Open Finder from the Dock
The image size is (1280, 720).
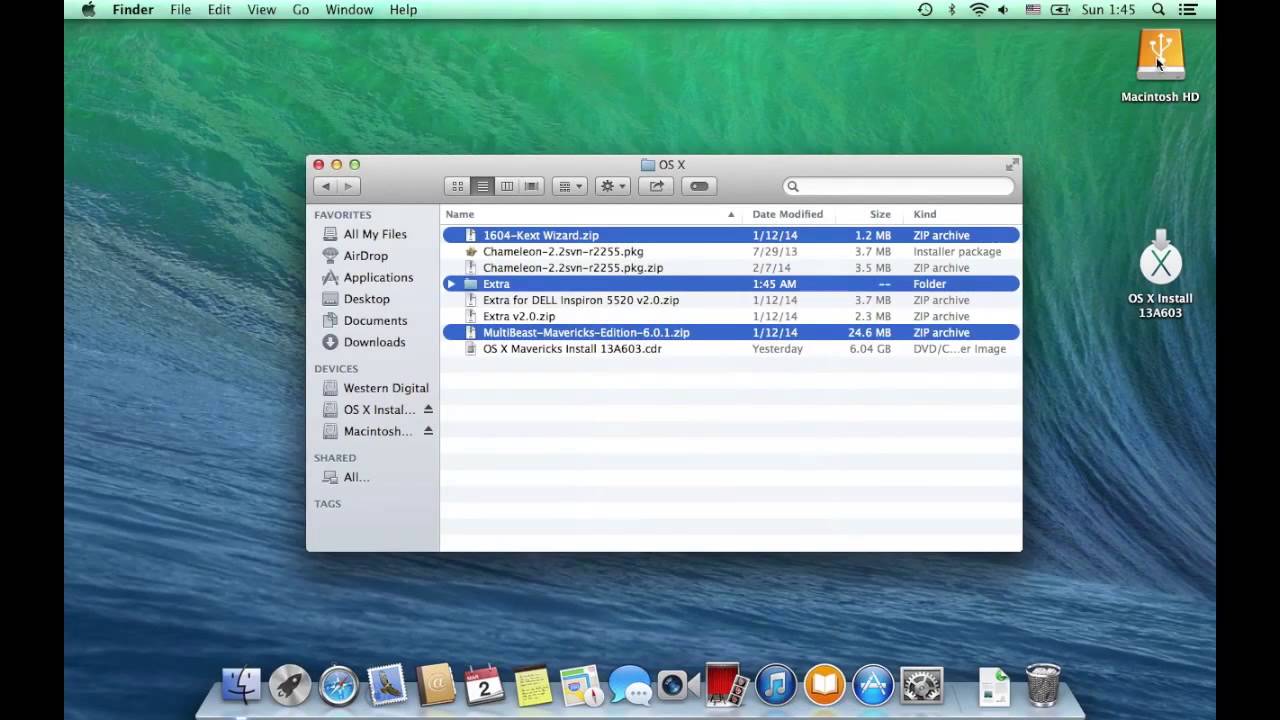(241, 685)
